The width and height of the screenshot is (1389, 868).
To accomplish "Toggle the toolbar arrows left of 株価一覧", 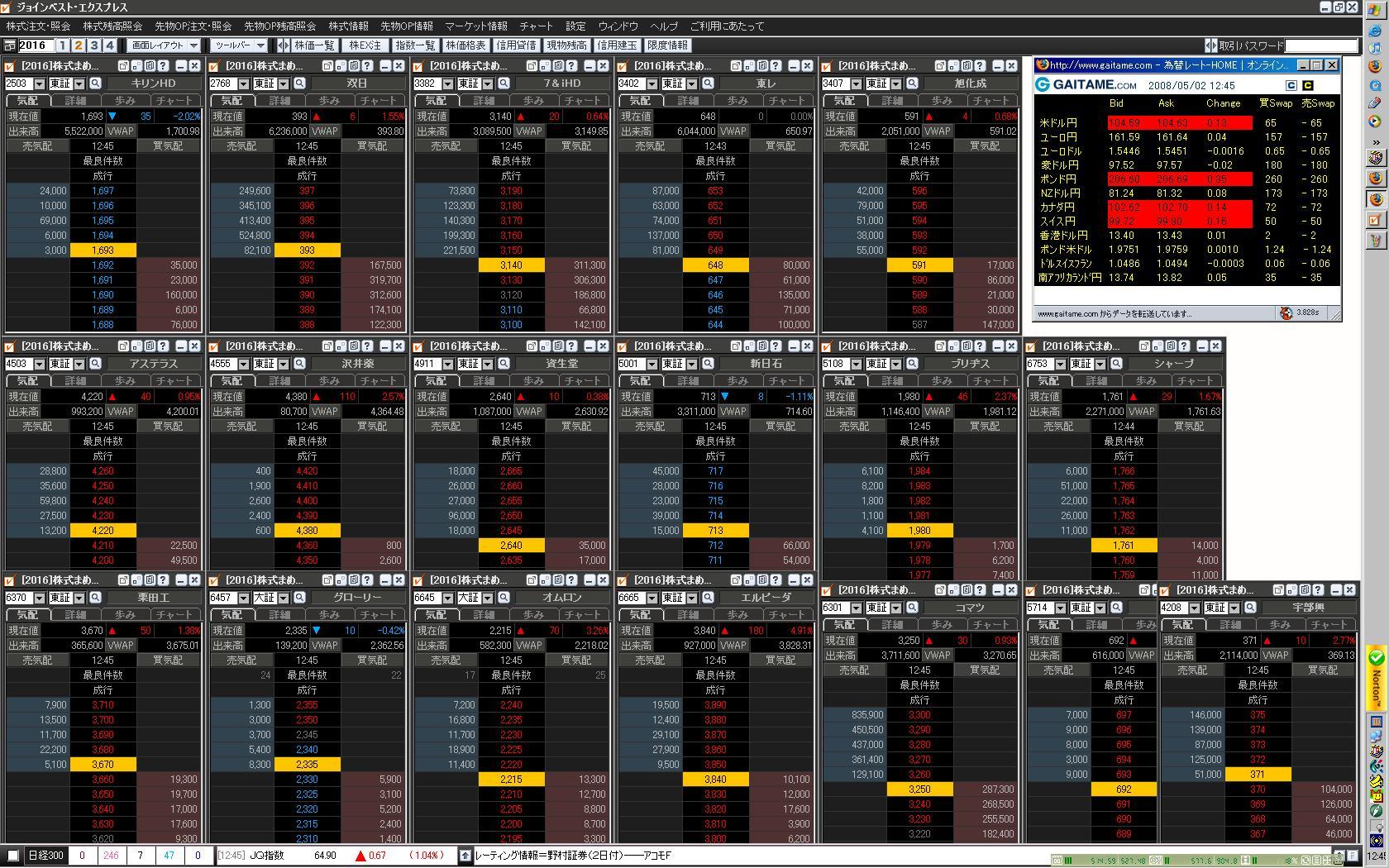I will (x=284, y=45).
